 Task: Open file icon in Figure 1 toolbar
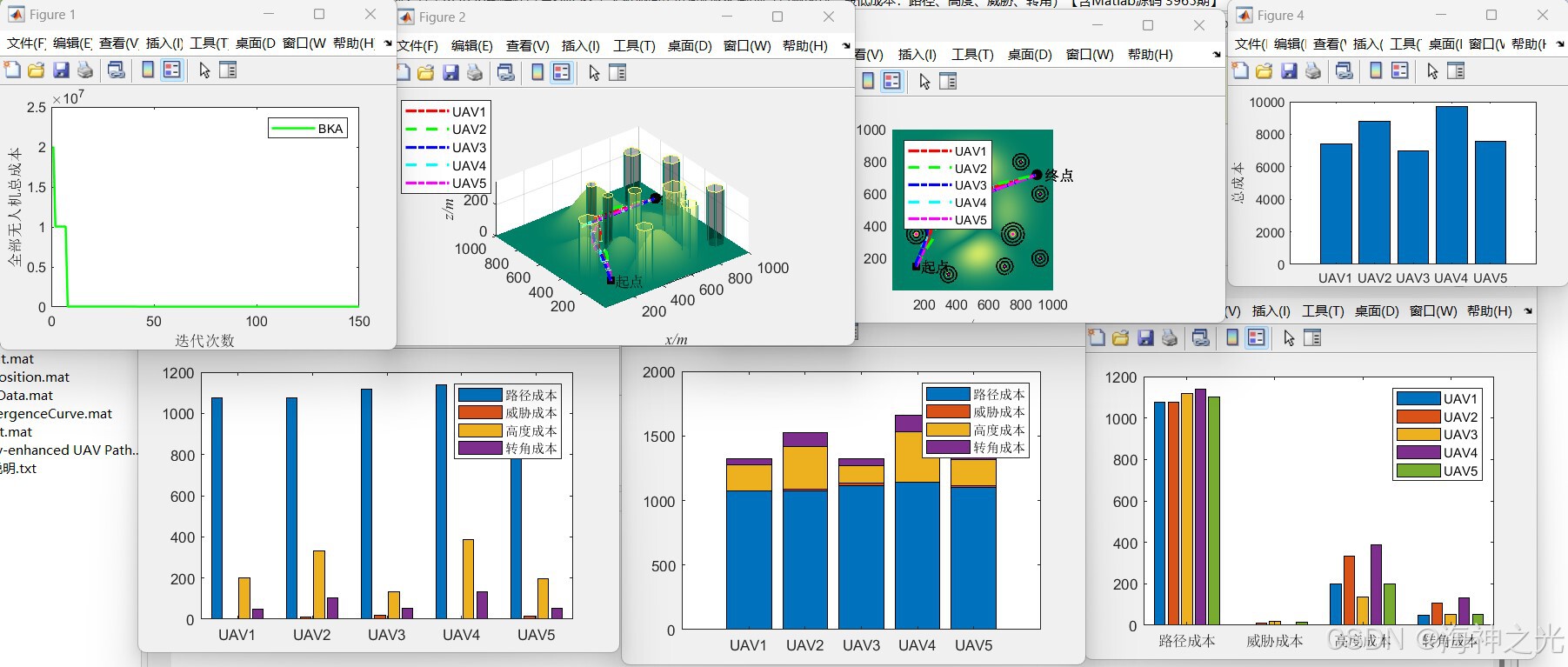click(36, 70)
